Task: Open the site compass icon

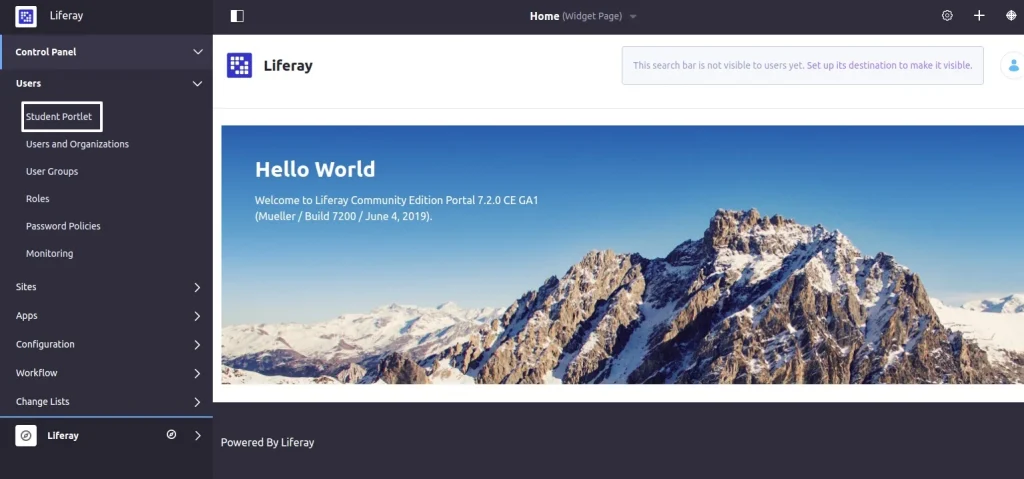Action: point(171,435)
